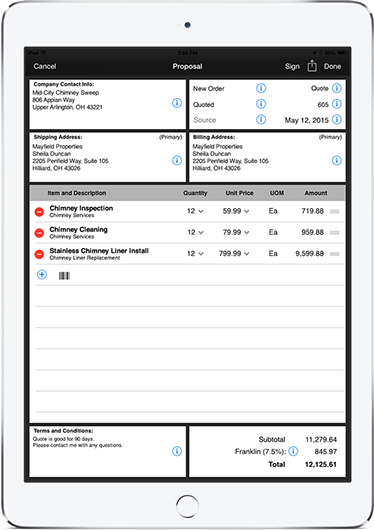Tap the Unit Price column header

tap(239, 193)
